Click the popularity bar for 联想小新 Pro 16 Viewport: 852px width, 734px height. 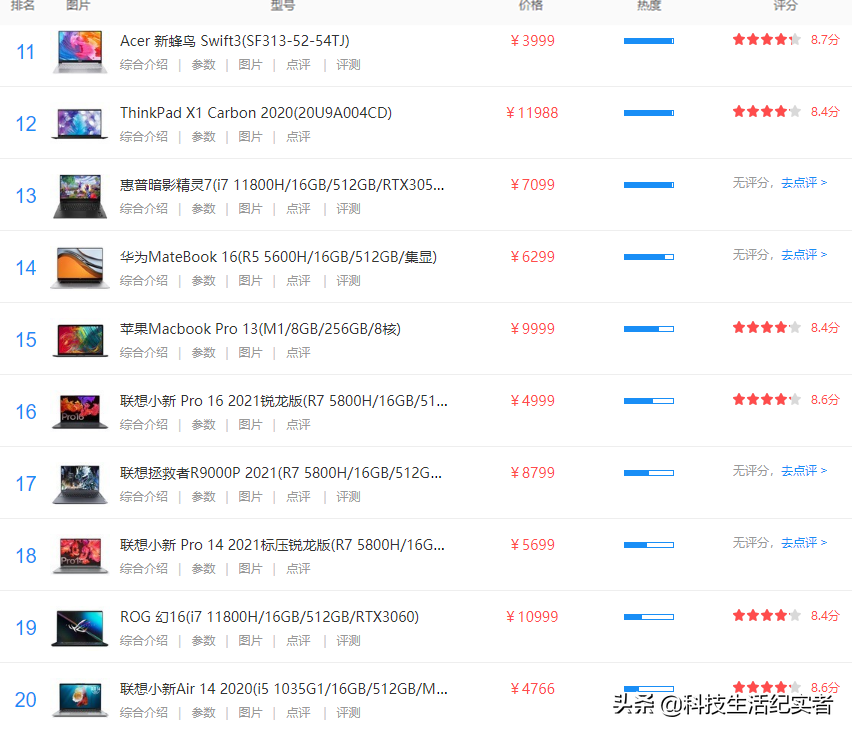(649, 401)
